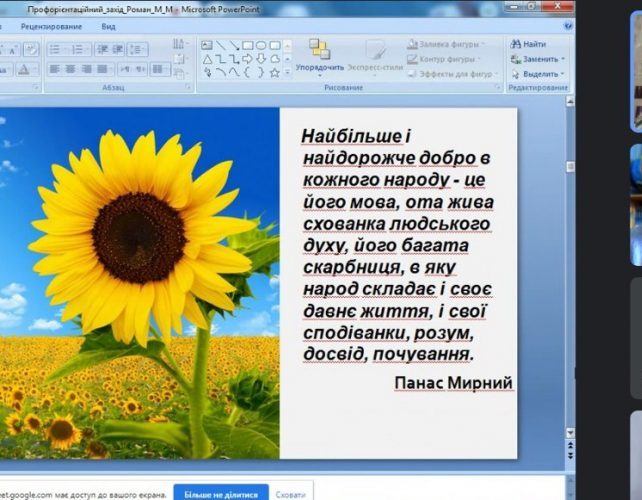Click the Упорядочить arrange icon
Screen dimensions: 642x500
pos(319,50)
